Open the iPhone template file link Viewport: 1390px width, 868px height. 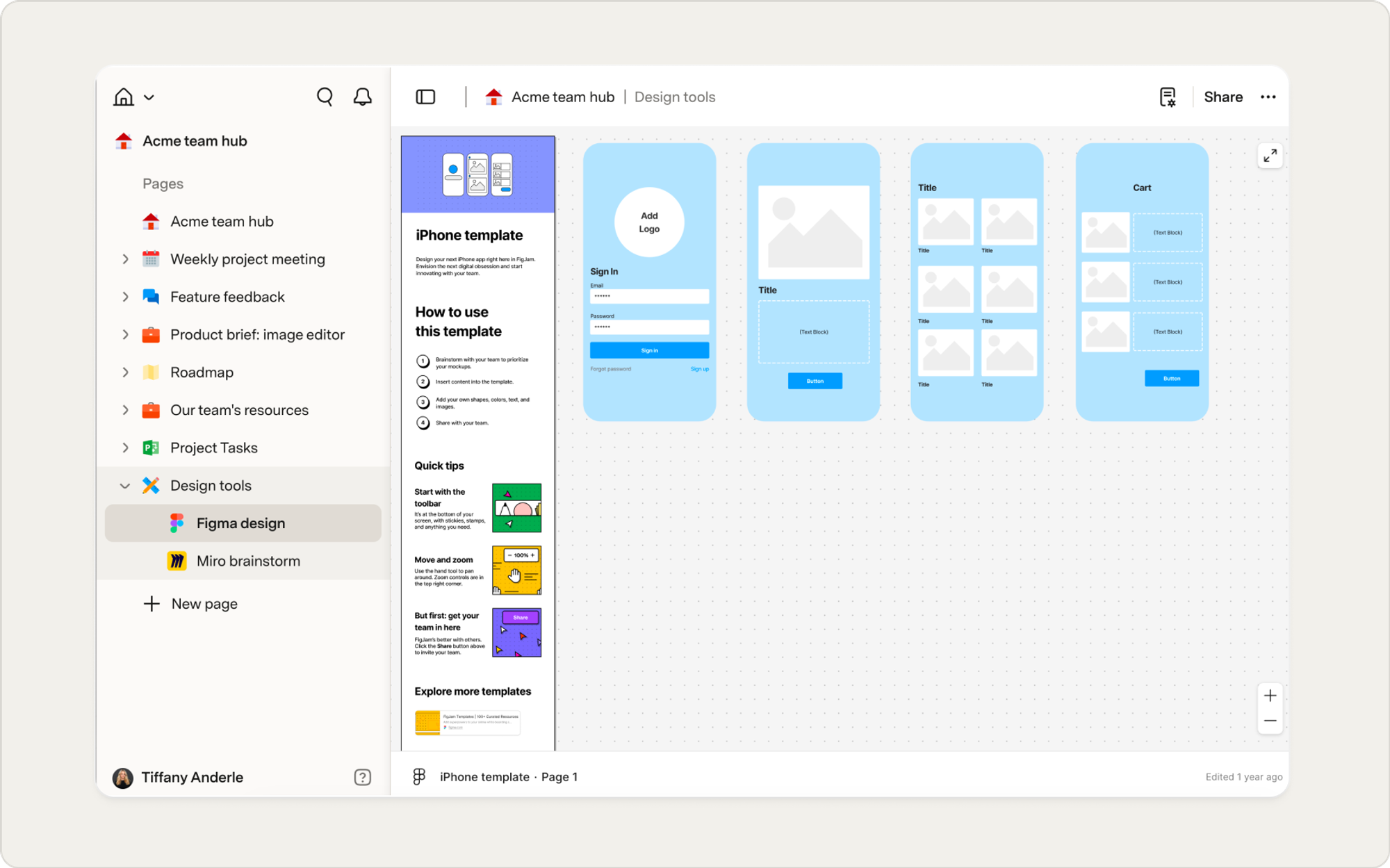pyautogui.click(x=484, y=777)
